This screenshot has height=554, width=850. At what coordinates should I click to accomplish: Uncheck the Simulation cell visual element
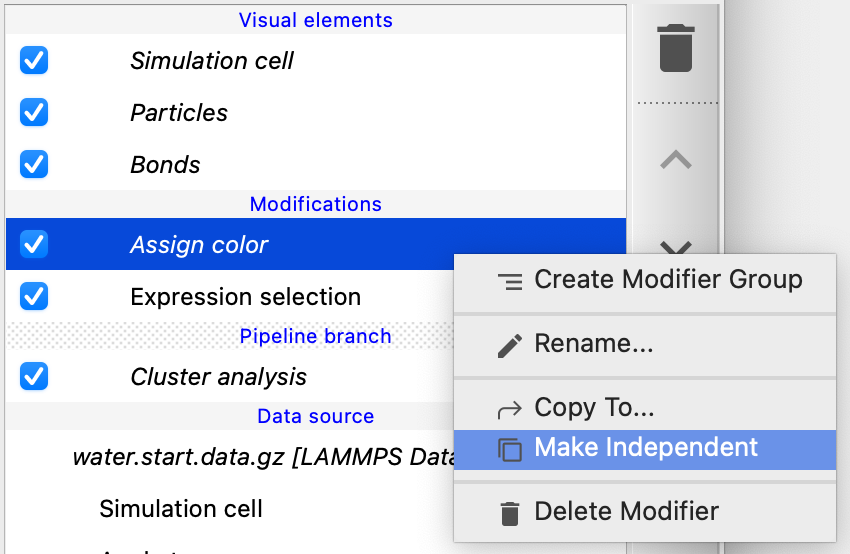coord(34,61)
